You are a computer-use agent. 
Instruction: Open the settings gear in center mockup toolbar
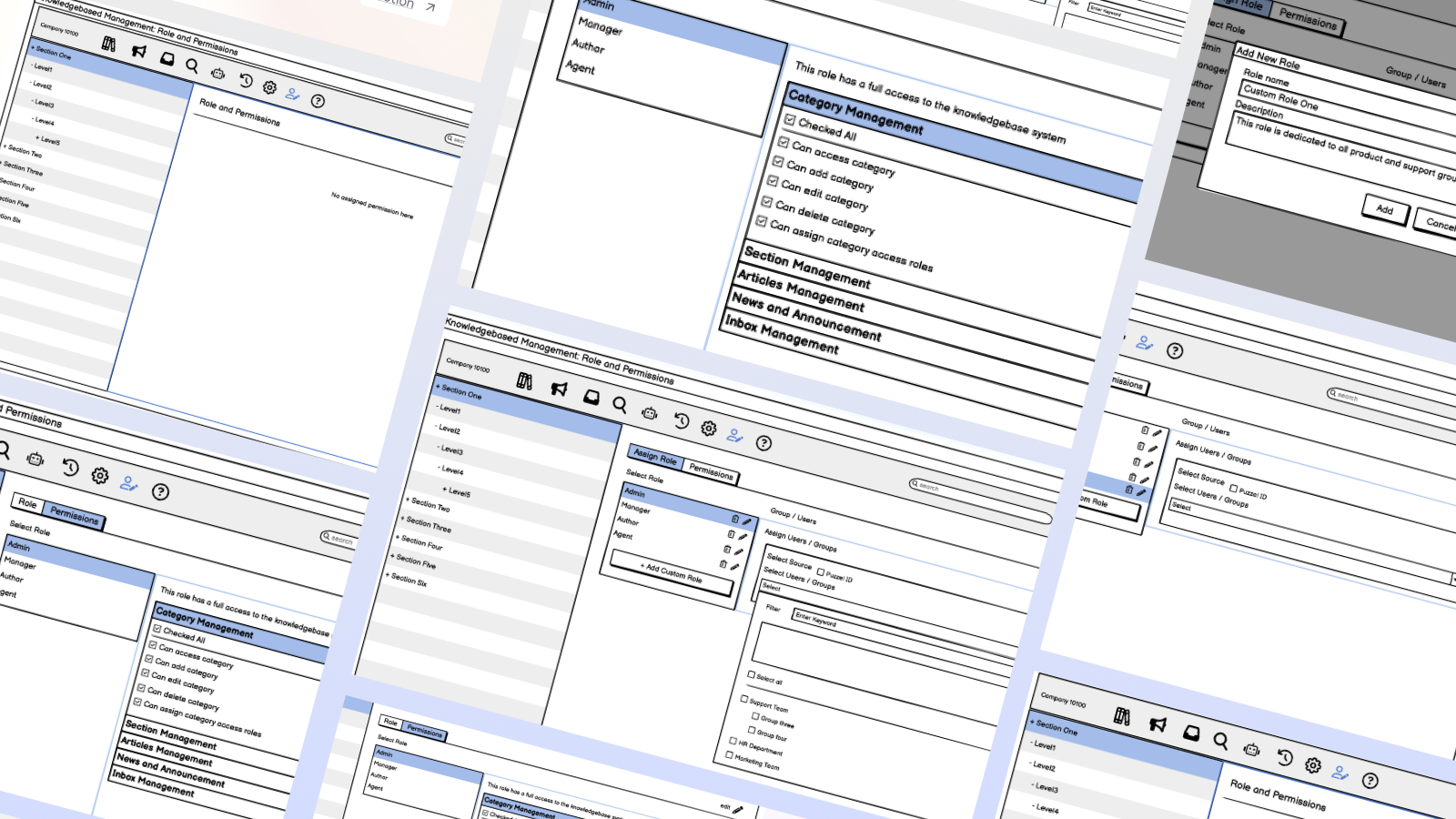click(708, 428)
